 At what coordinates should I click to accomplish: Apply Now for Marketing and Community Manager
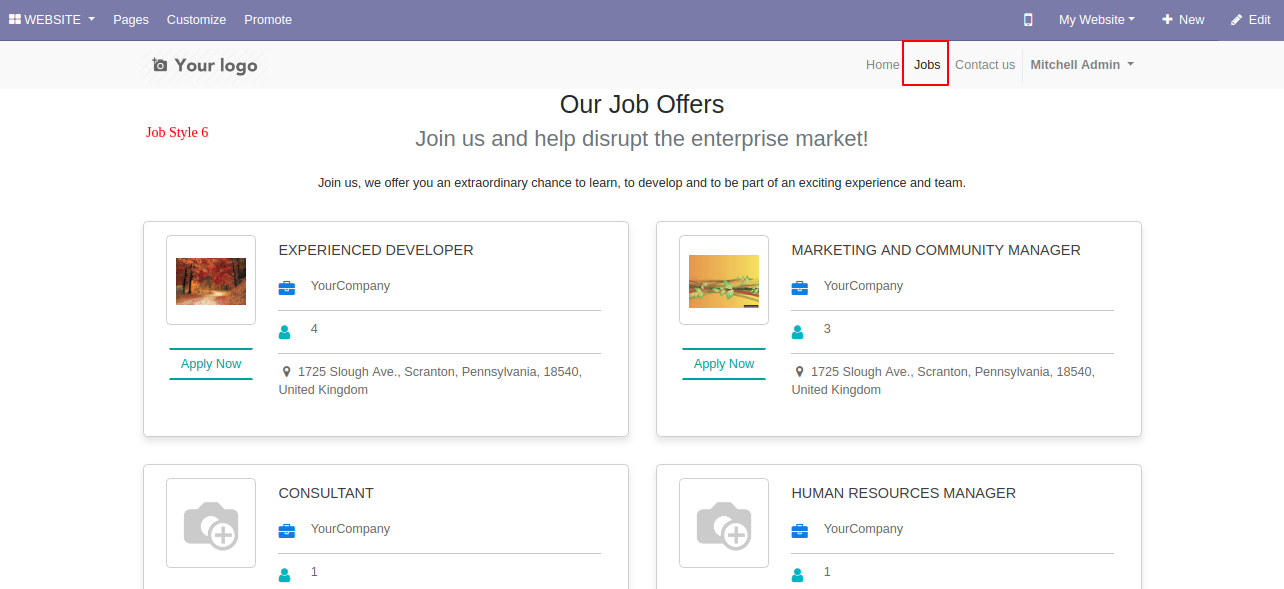pos(724,364)
